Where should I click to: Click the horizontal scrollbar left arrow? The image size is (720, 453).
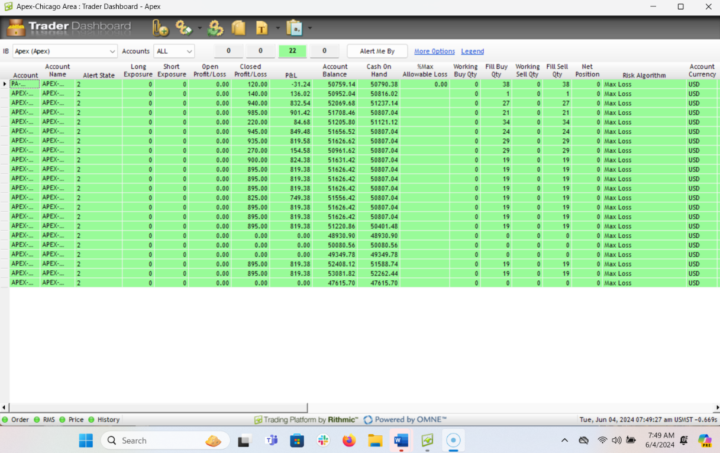pyautogui.click(x=4, y=407)
